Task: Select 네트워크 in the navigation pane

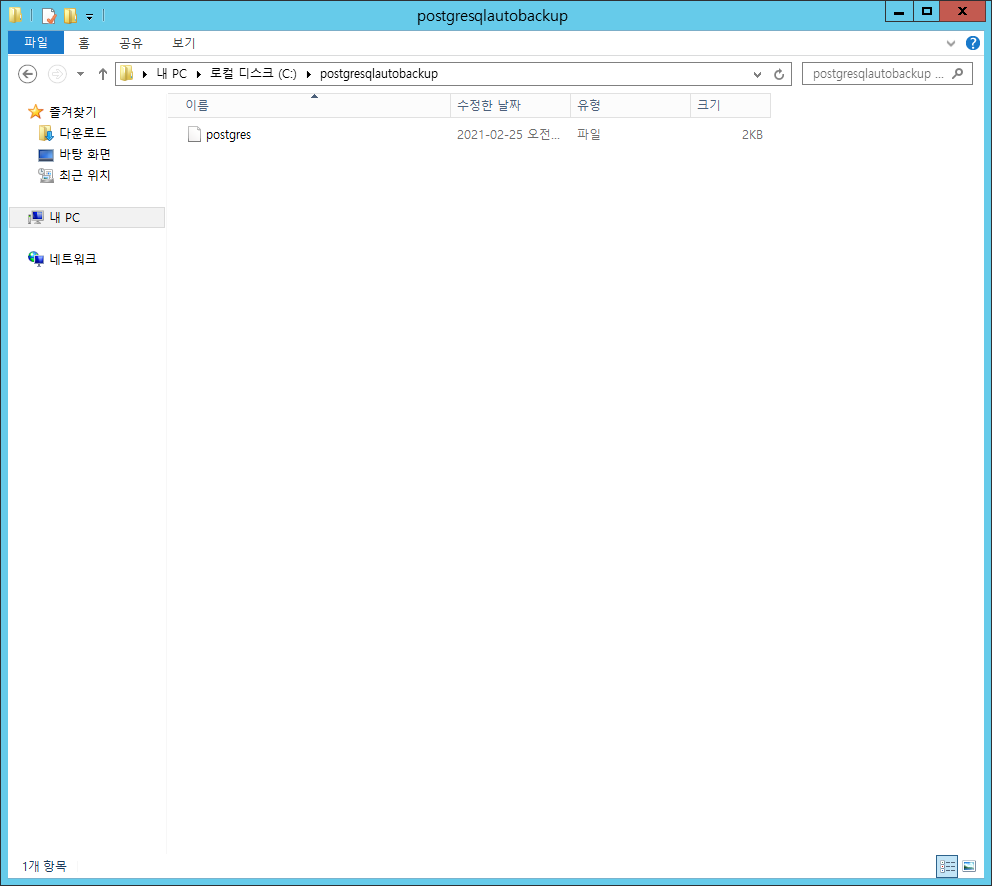Action: coord(73,259)
